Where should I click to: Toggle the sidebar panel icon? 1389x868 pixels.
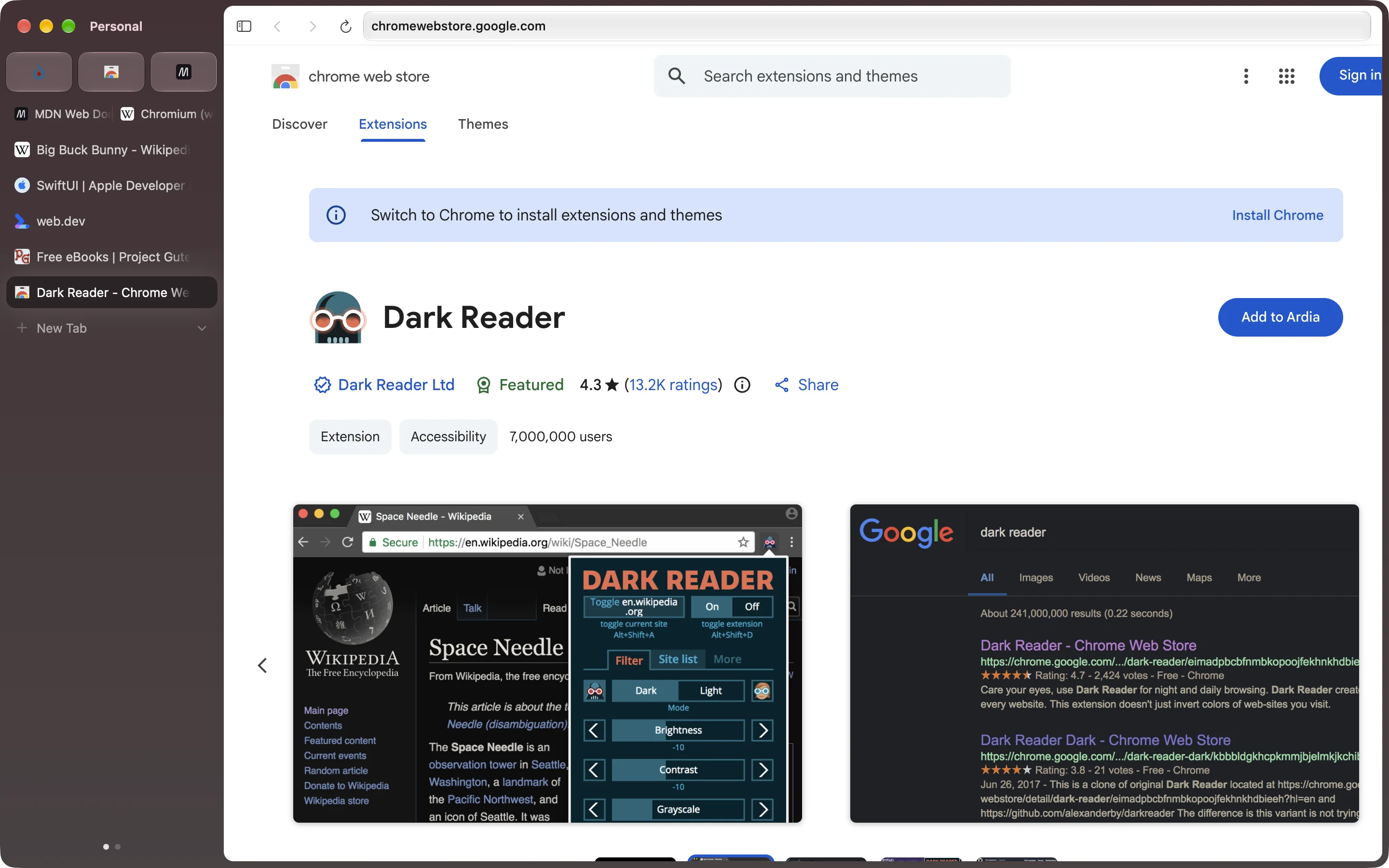tap(244, 26)
